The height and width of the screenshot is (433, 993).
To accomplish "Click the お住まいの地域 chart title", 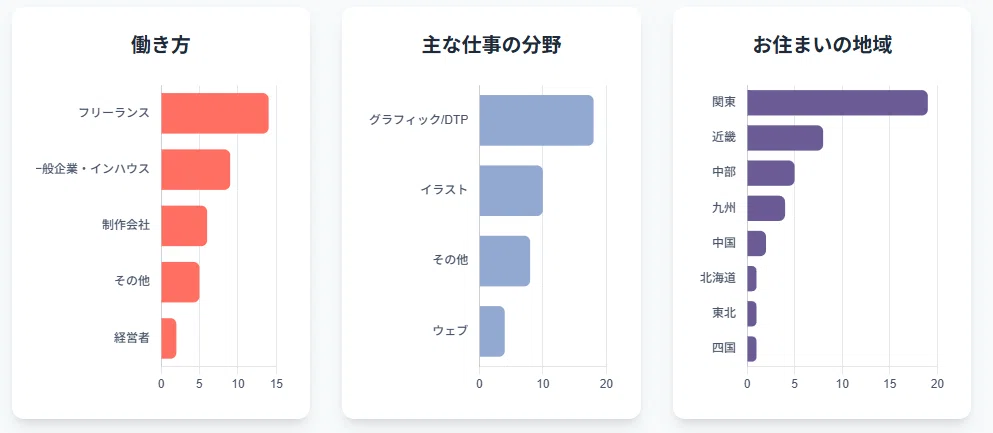I will 822,45.
